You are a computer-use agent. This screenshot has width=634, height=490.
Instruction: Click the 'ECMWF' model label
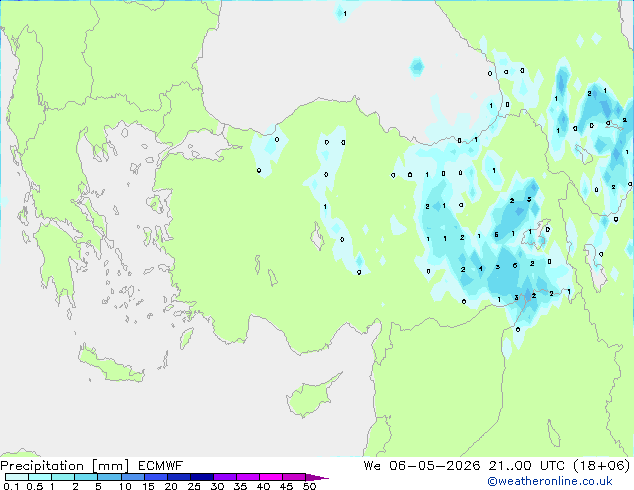click(x=161, y=466)
